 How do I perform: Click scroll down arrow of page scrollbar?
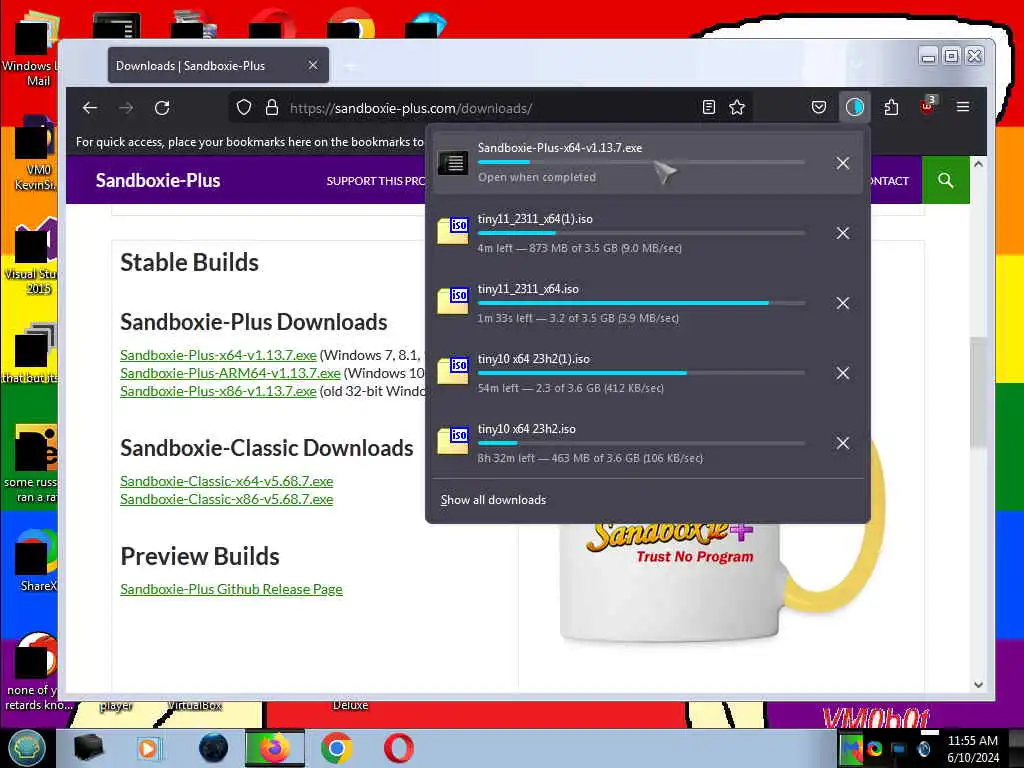(978, 684)
